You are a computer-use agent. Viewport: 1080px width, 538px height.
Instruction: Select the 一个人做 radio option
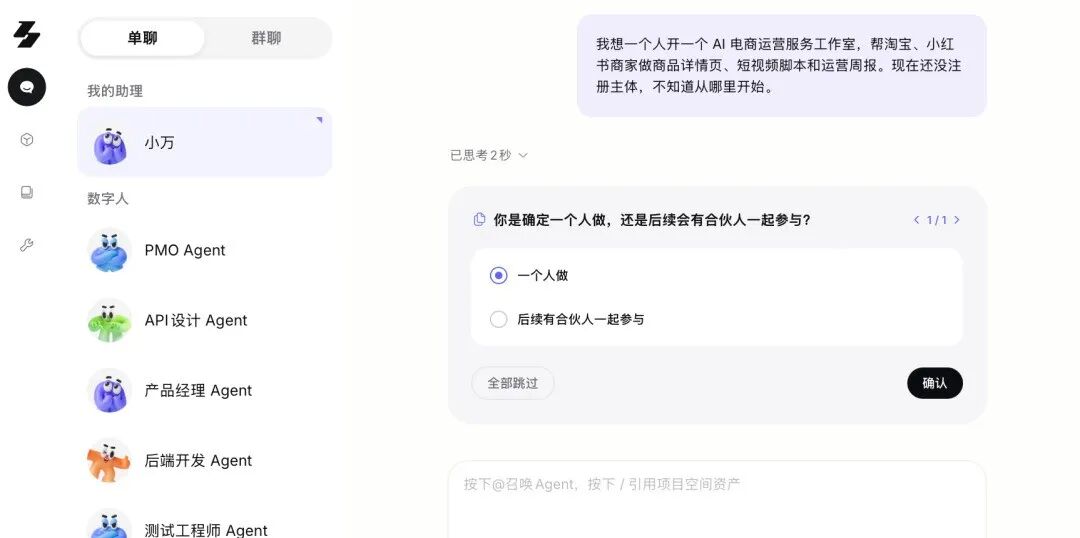pos(499,276)
